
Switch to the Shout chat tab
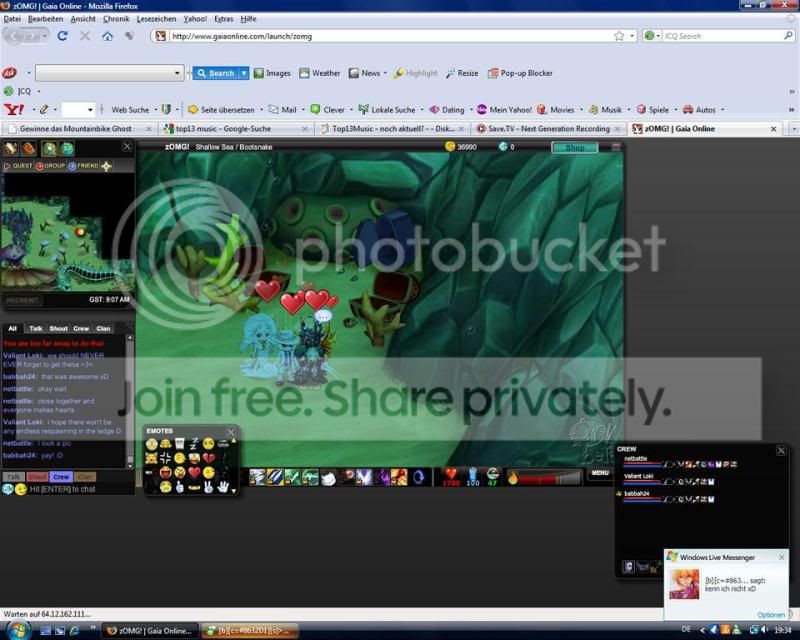58,329
